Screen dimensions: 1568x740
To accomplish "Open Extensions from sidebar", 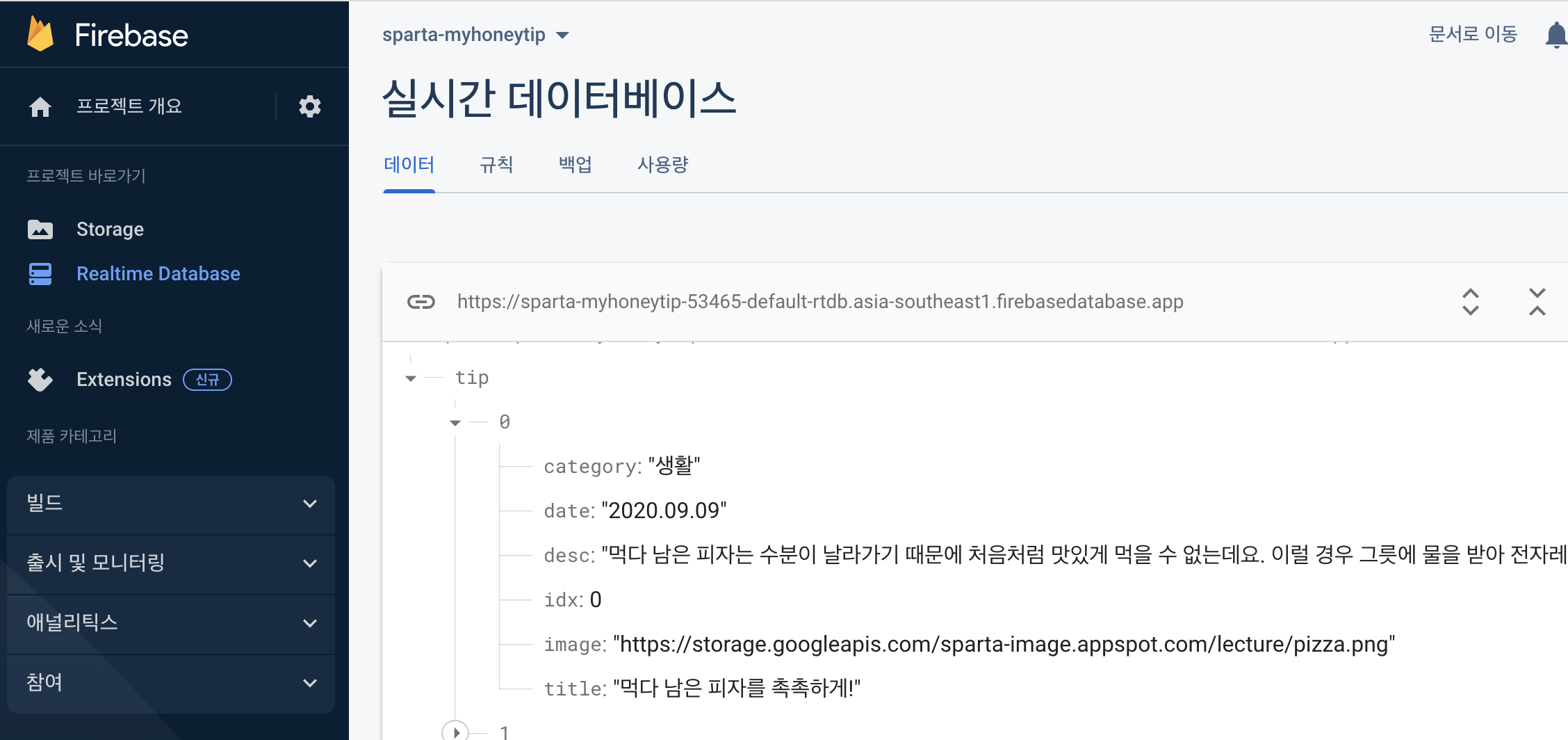I will 124,379.
